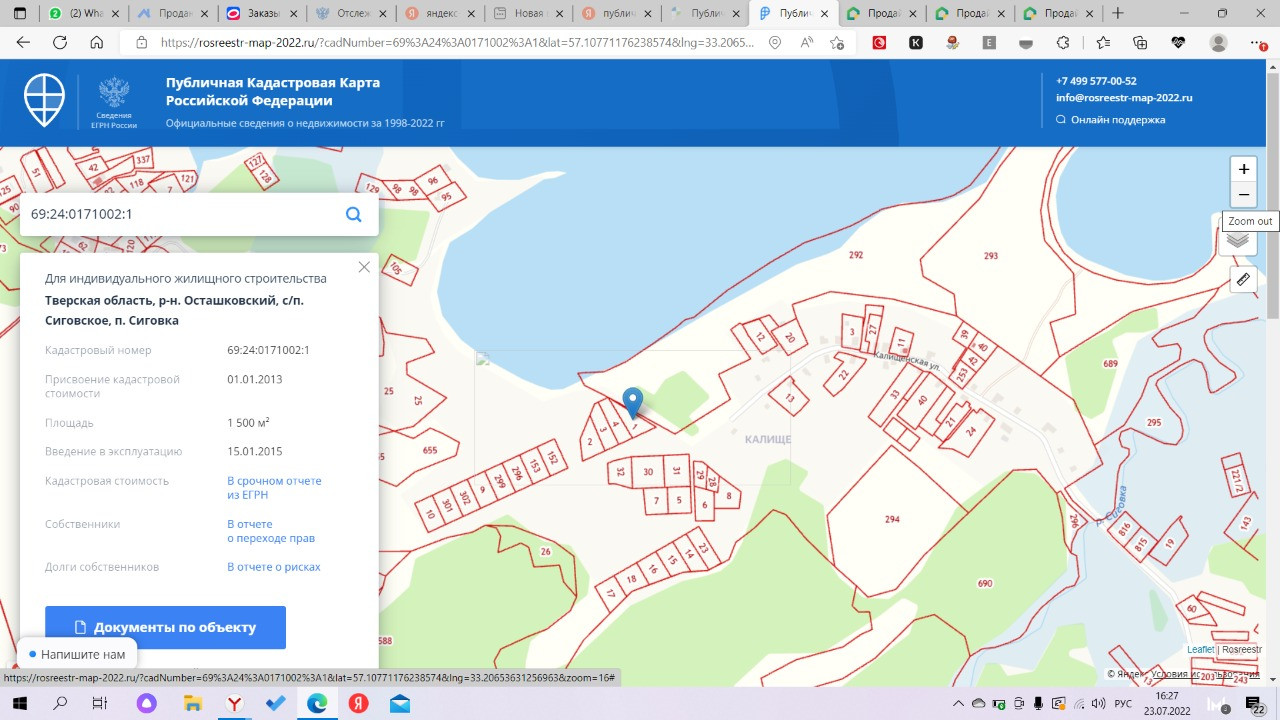Open В отчете о рисках link
This screenshot has height=720, width=1280.
(274, 567)
